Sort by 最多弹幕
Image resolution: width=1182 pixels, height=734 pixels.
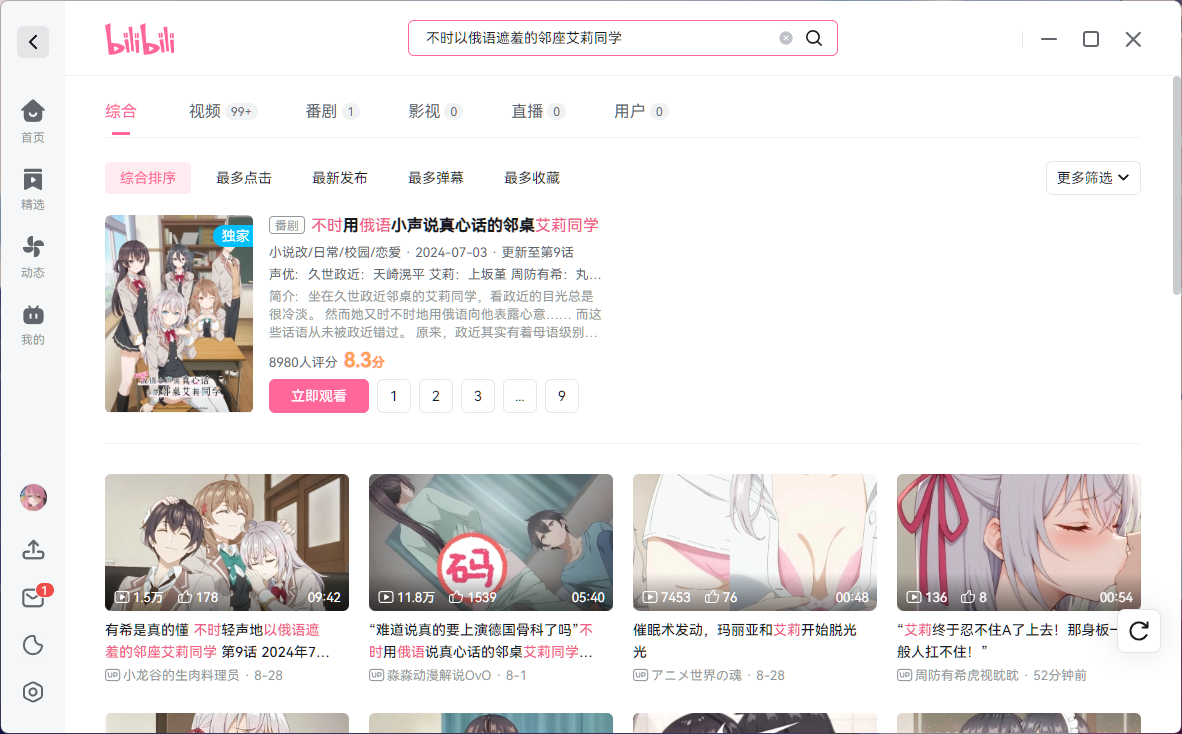pyautogui.click(x=436, y=178)
